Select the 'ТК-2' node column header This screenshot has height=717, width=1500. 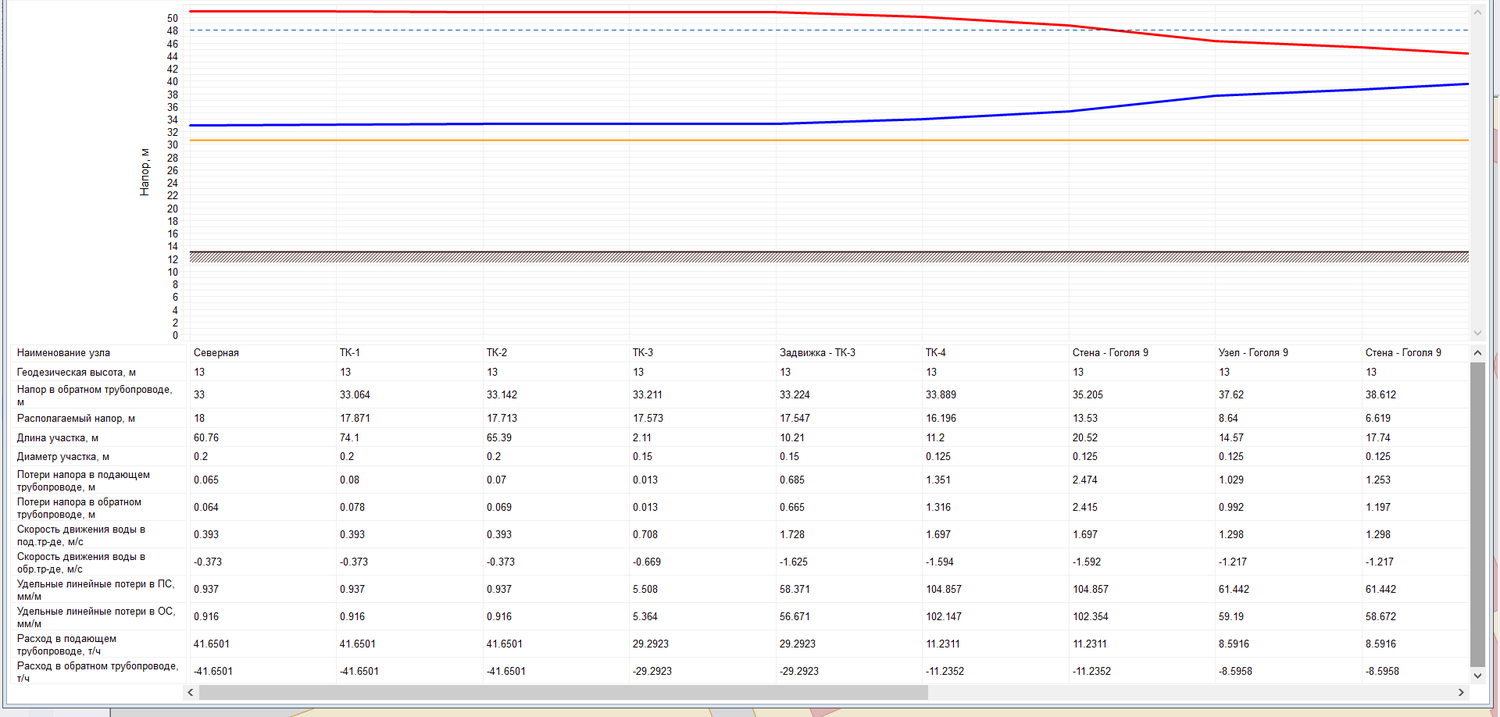tap(496, 353)
